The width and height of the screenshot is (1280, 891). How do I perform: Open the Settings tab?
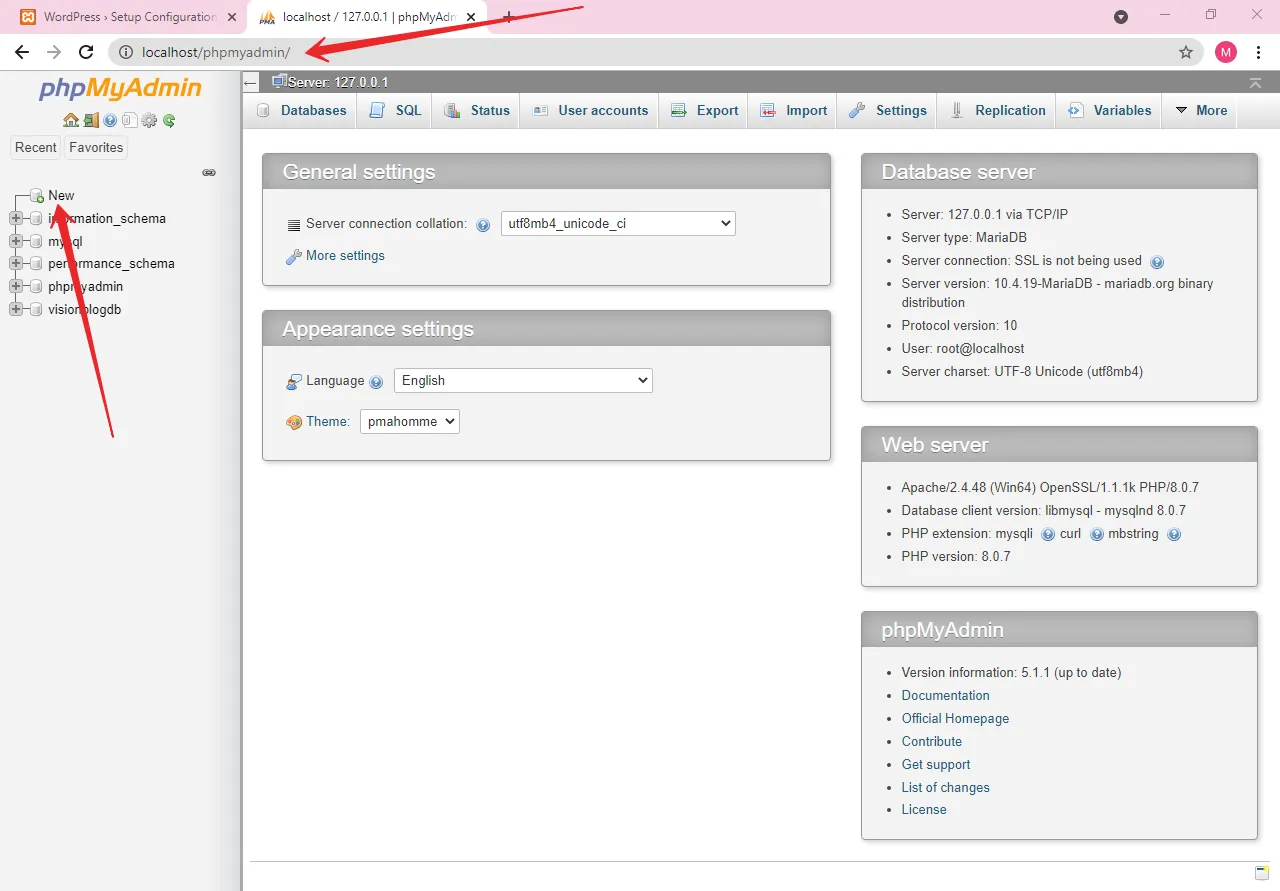coord(887,110)
